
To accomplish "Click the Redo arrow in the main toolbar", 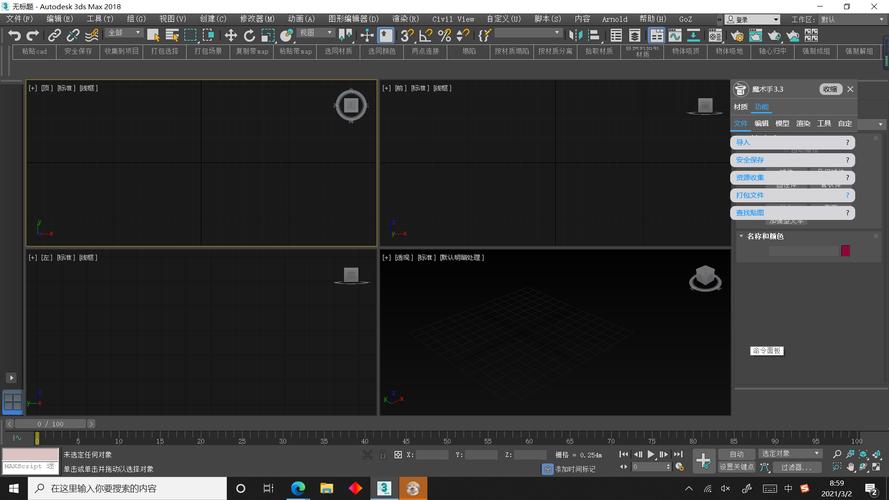I will click(33, 35).
